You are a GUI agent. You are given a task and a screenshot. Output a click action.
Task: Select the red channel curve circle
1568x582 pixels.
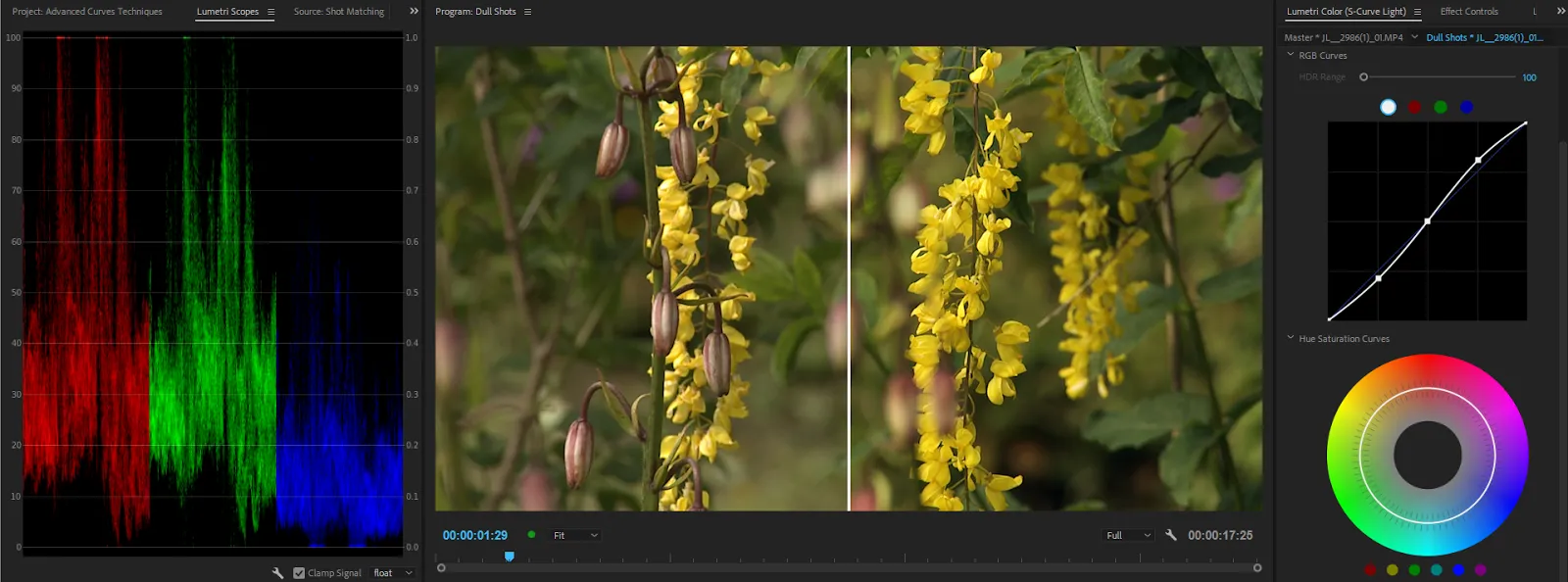pyautogui.click(x=1414, y=107)
